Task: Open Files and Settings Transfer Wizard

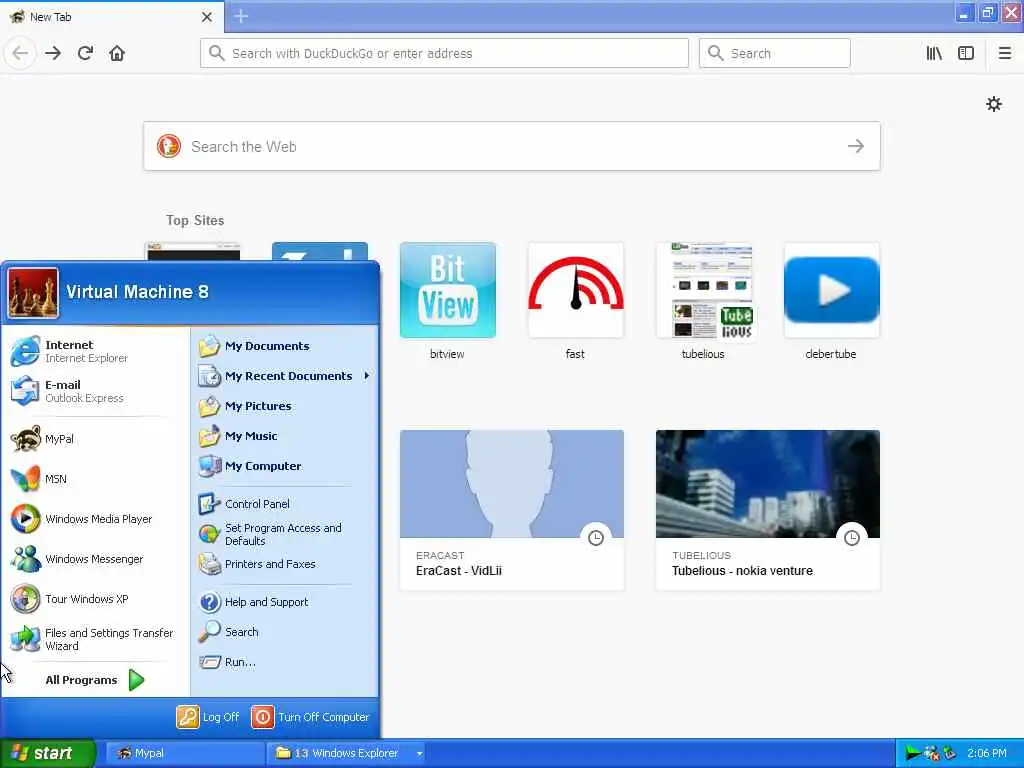Action: tap(95, 639)
